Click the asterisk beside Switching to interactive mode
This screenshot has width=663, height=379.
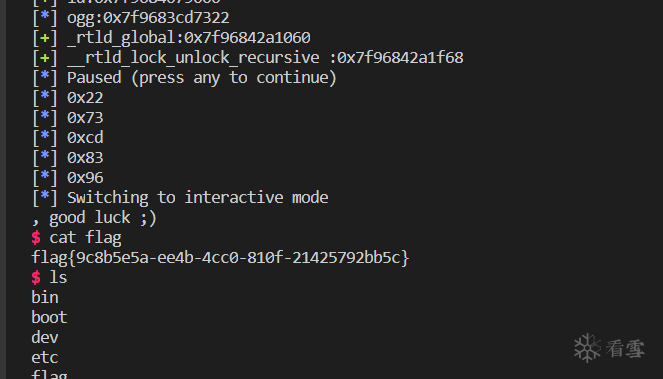[x=44, y=196]
